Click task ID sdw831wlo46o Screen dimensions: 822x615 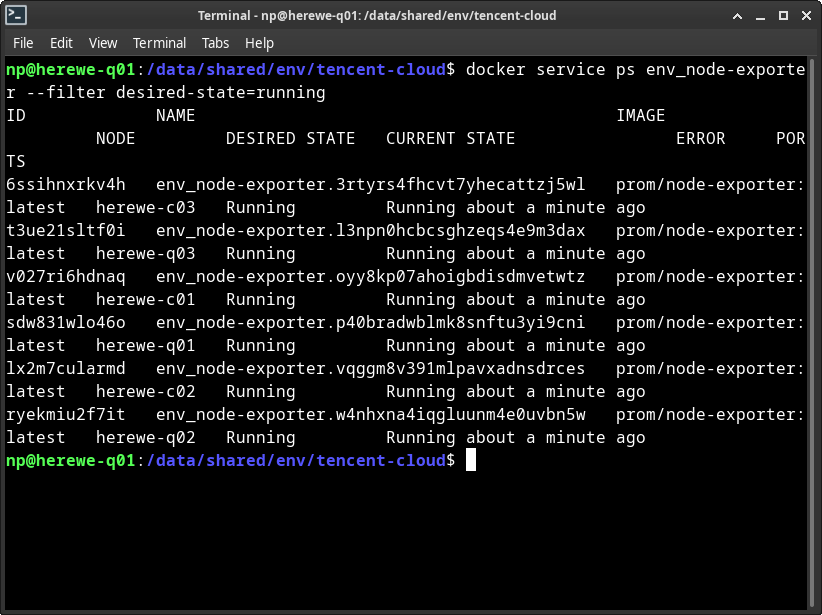[66, 322]
